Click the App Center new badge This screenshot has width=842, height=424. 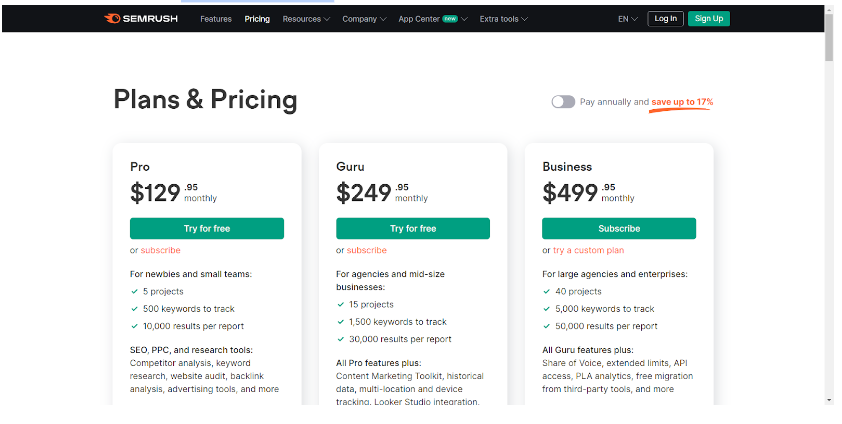pos(450,18)
